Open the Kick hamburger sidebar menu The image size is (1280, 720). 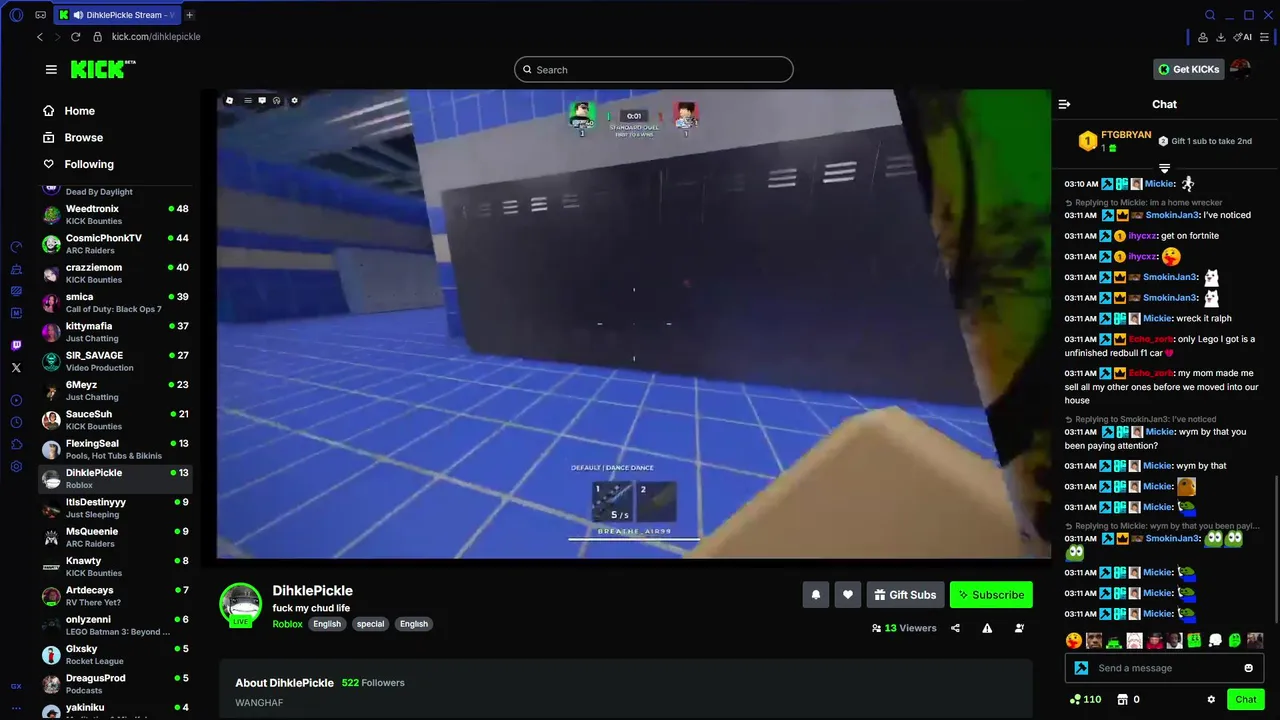click(51, 69)
